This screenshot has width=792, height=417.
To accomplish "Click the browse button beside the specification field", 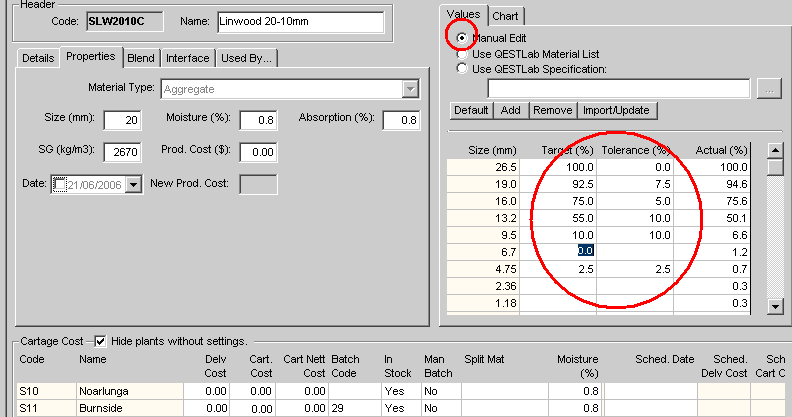I will [769, 89].
